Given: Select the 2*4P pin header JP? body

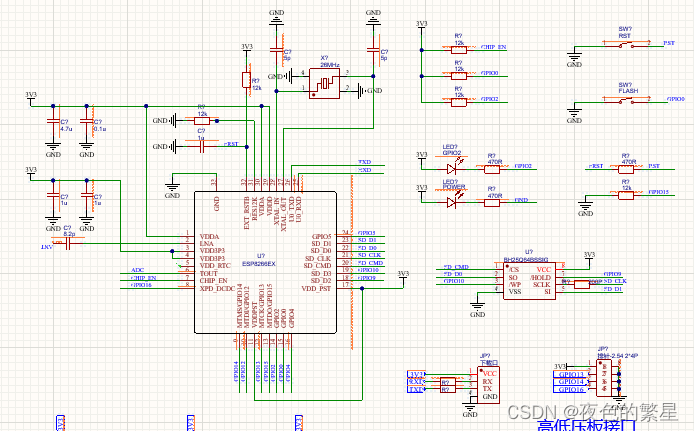Looking at the screenshot, I should (604, 377).
